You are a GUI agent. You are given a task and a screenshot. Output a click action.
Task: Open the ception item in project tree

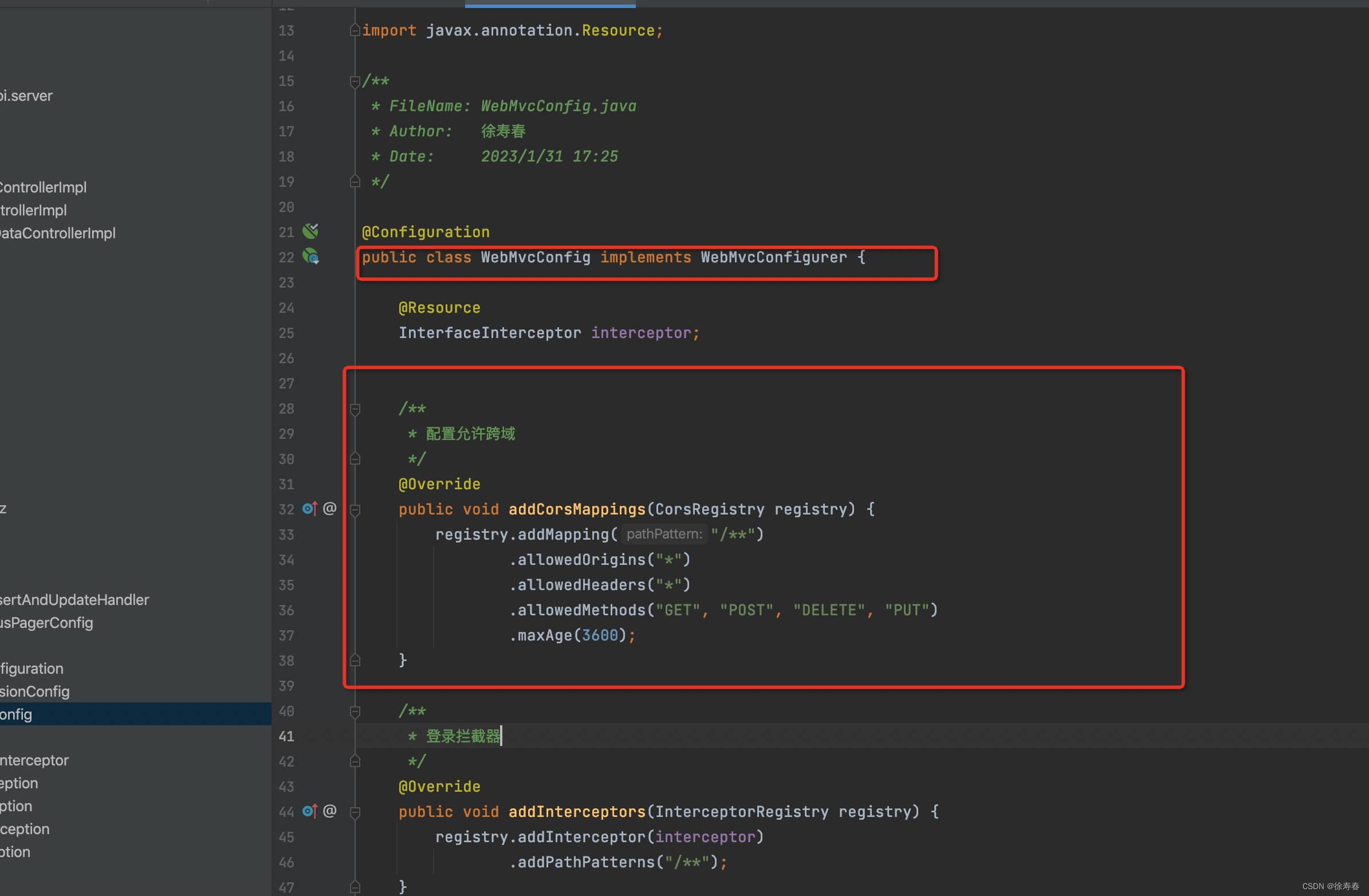pyautogui.click(x=25, y=828)
